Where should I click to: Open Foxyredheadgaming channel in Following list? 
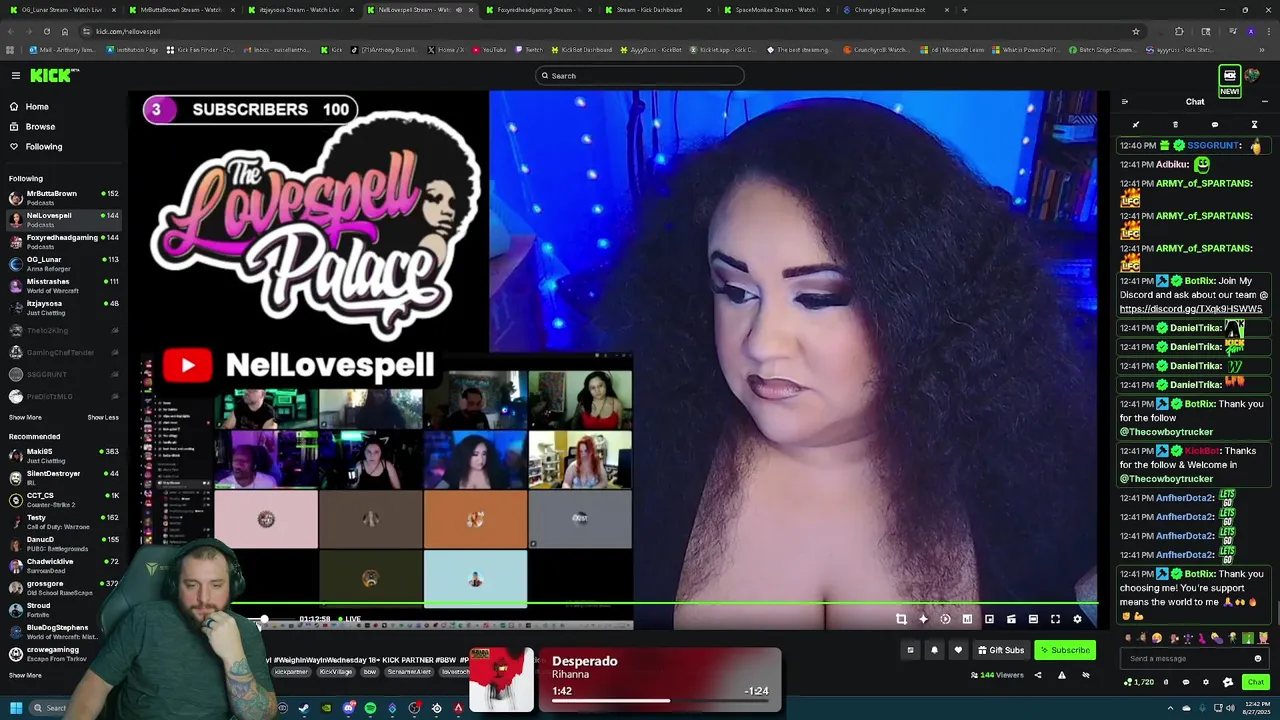coord(63,241)
